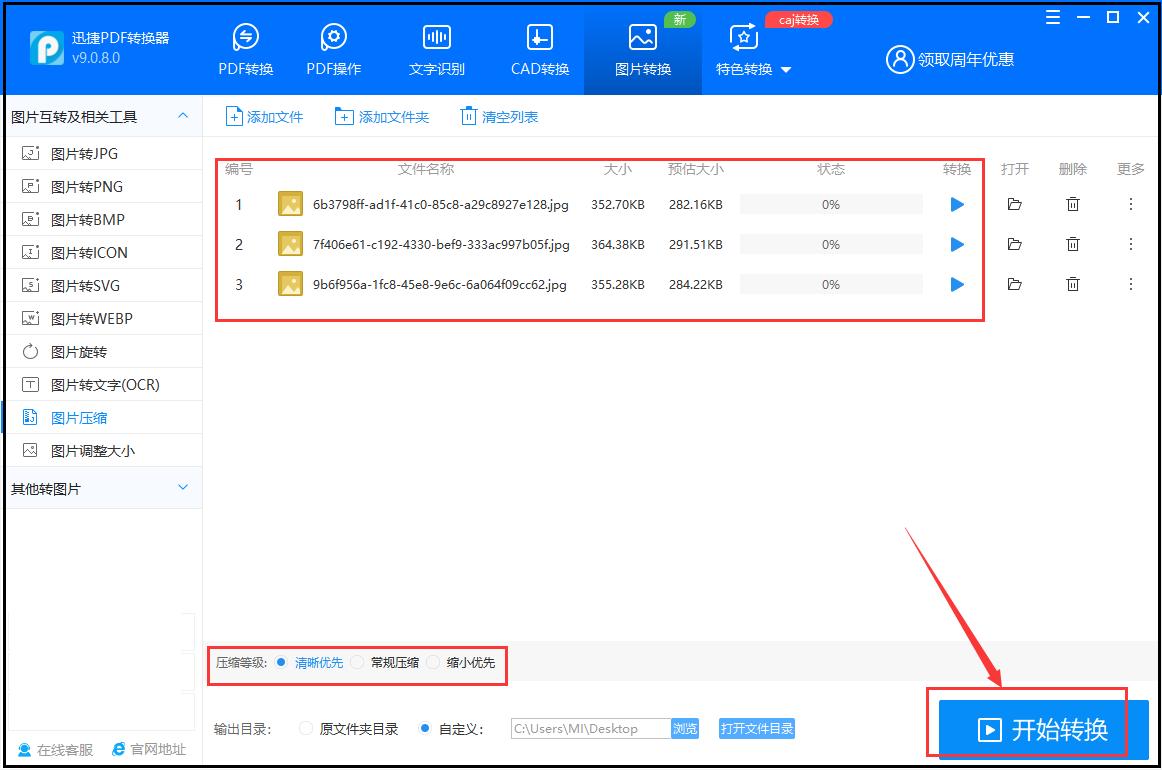Switch to the 图片转换 tab
1162x770 pixels.
point(642,48)
